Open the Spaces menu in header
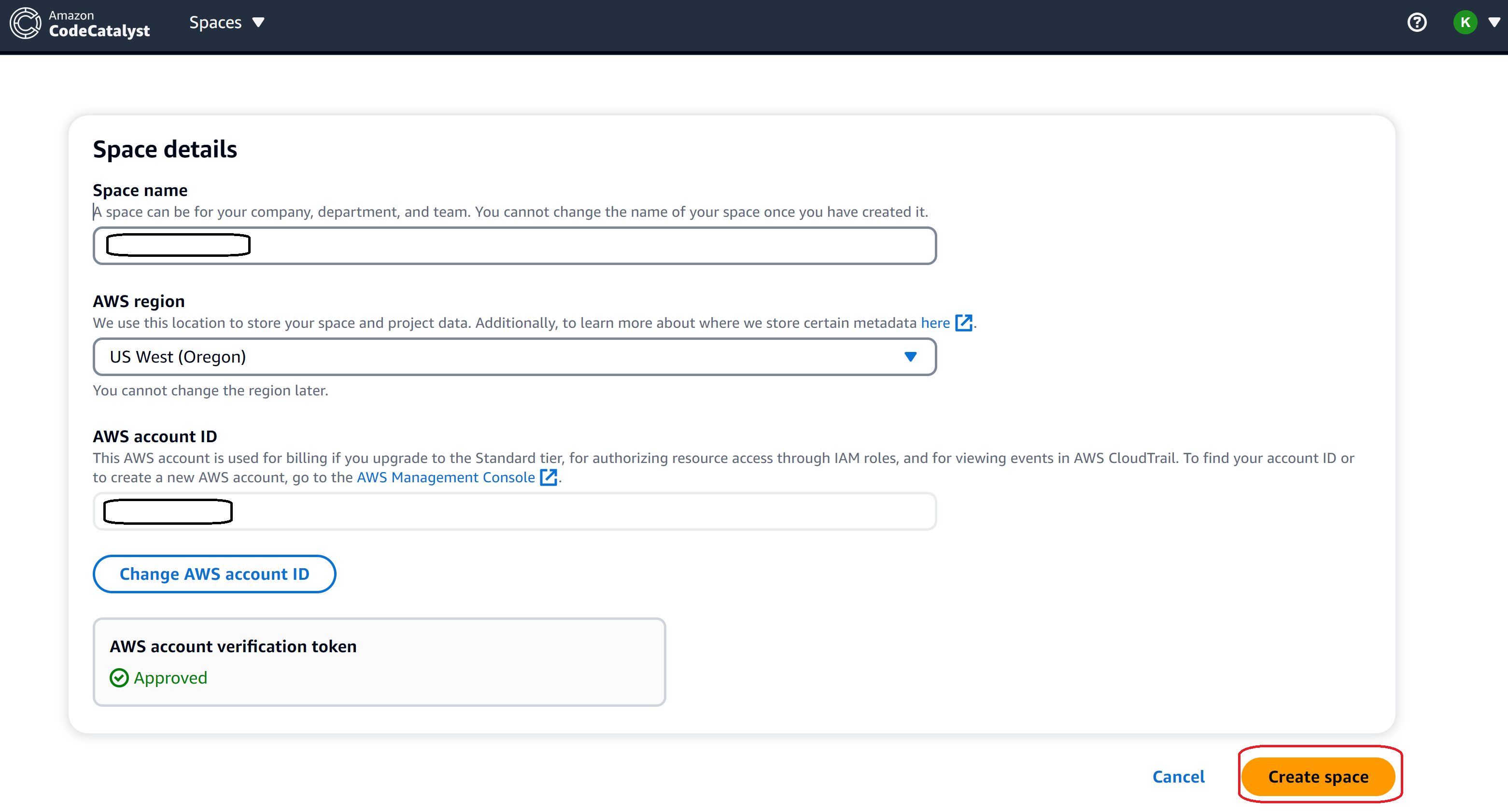Viewport: 1508px width, 812px height. pyautogui.click(x=215, y=23)
